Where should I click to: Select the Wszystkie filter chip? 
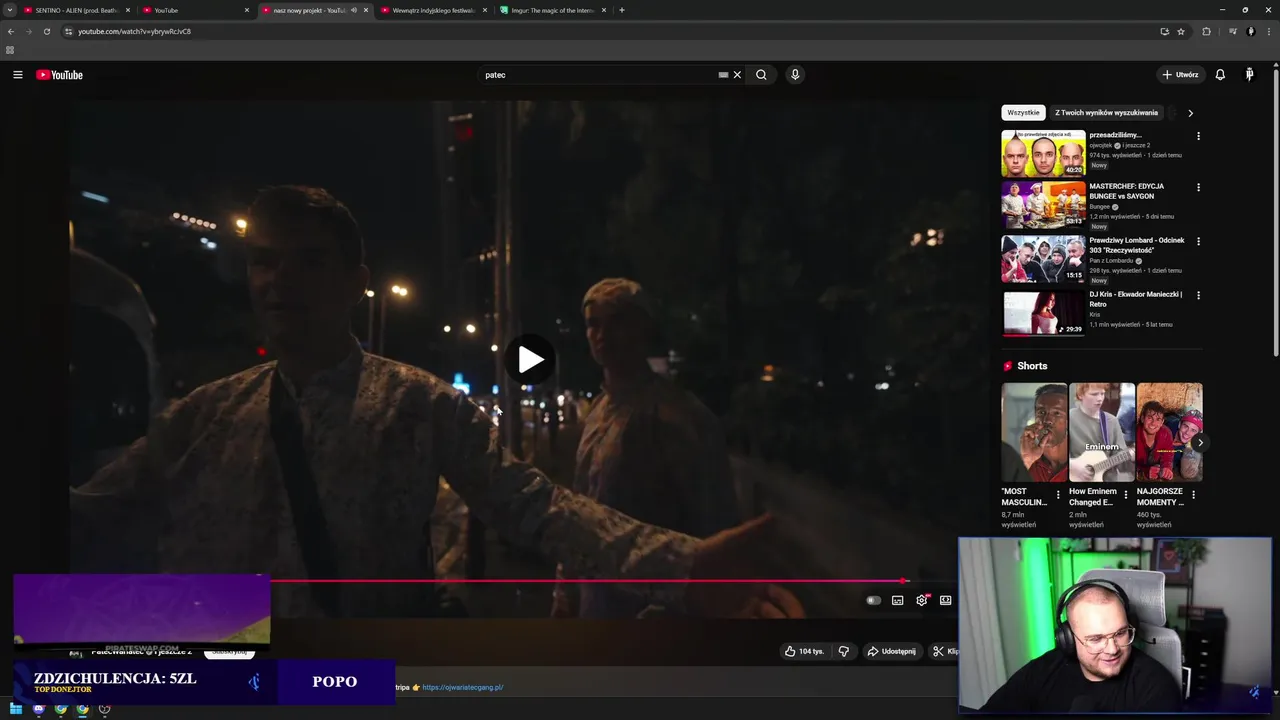tap(1023, 113)
